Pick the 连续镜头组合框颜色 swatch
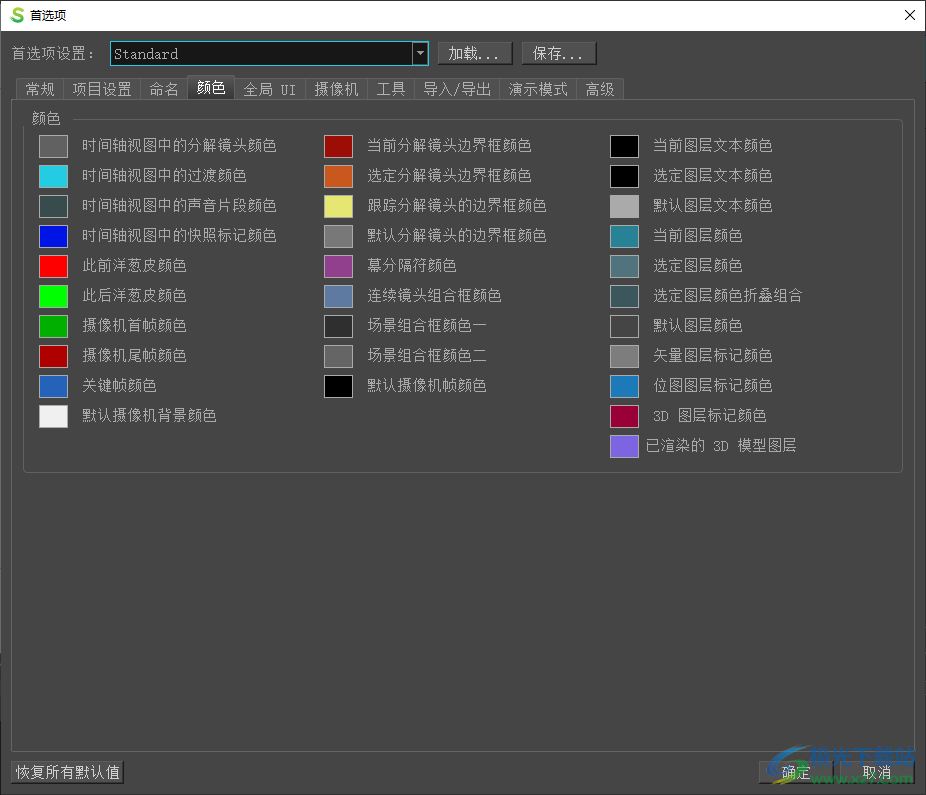Viewport: 926px width, 795px height. [338, 297]
